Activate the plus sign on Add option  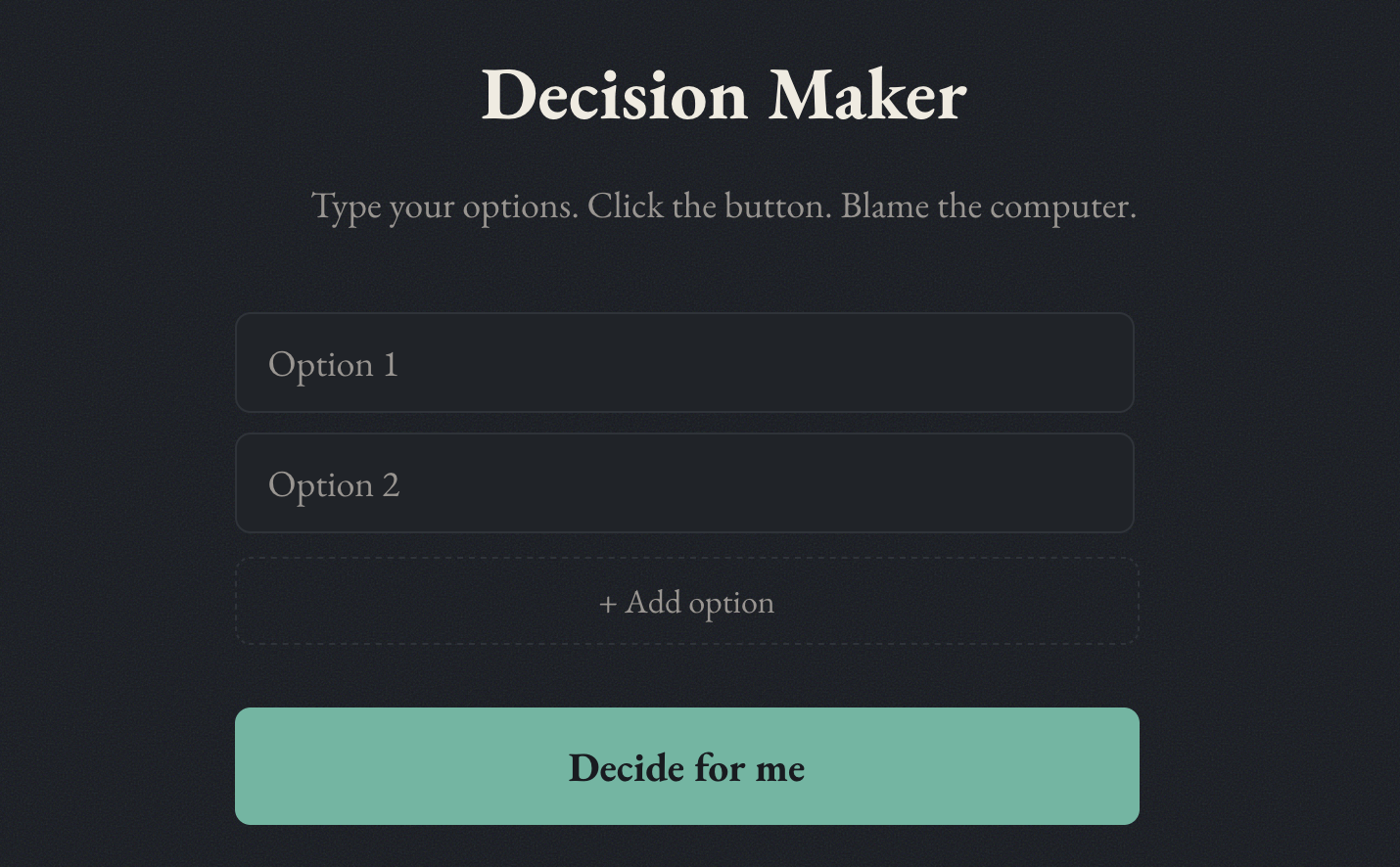pos(608,602)
